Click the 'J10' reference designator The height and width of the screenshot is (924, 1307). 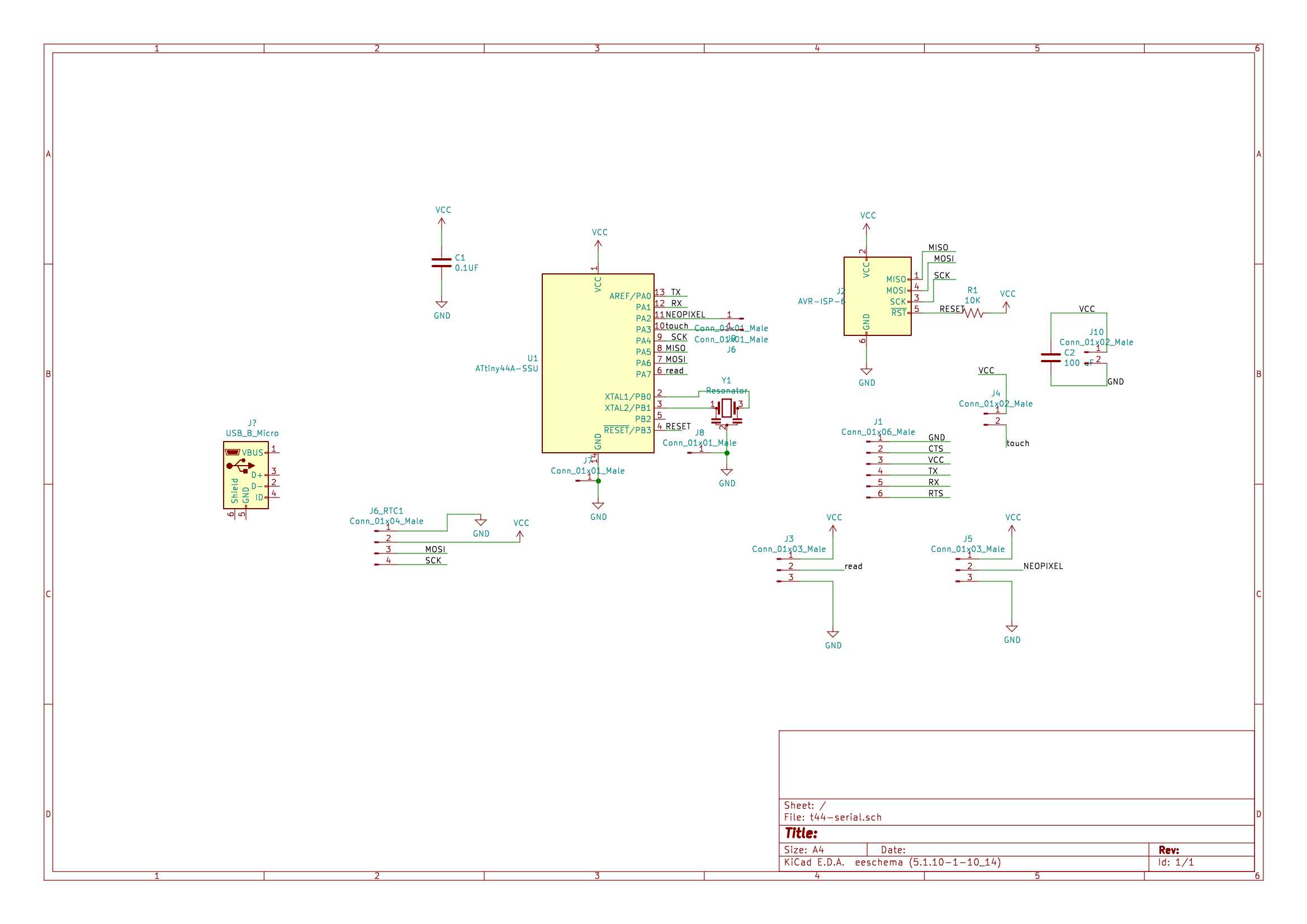(x=1096, y=333)
